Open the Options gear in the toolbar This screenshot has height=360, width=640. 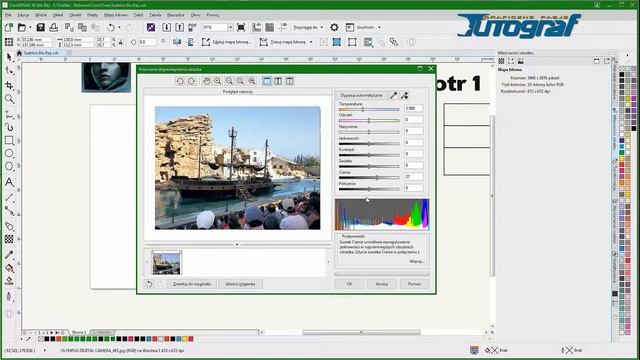[334, 27]
